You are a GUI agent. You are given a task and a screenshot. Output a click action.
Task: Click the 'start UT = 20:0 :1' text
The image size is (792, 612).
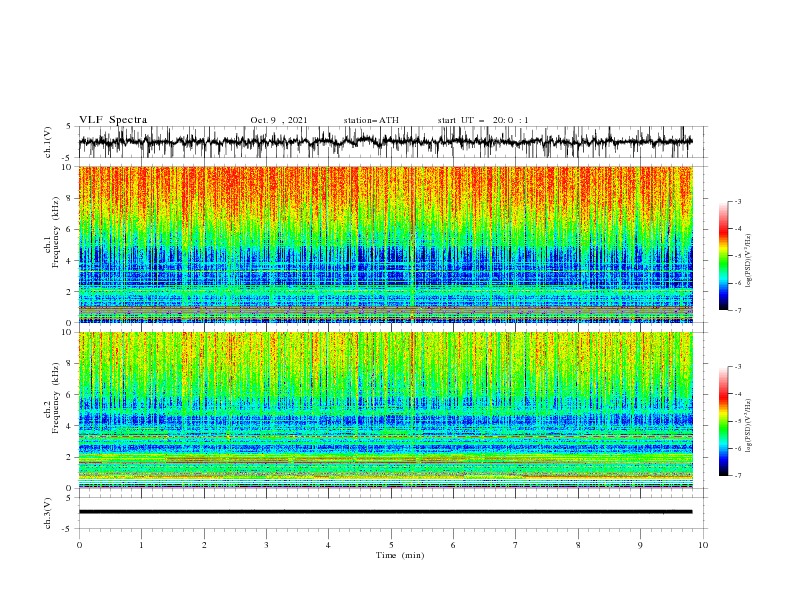coord(483,120)
